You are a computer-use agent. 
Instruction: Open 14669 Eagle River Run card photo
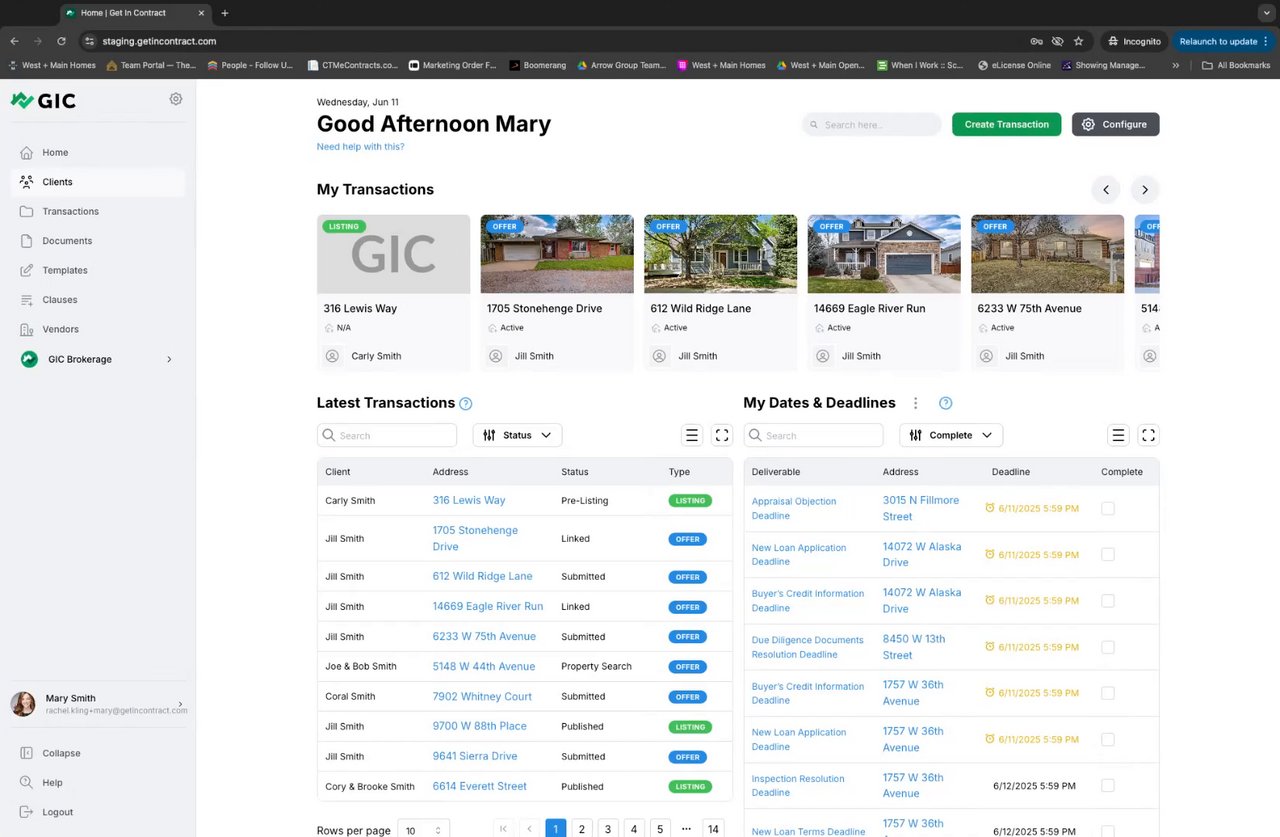coord(884,254)
